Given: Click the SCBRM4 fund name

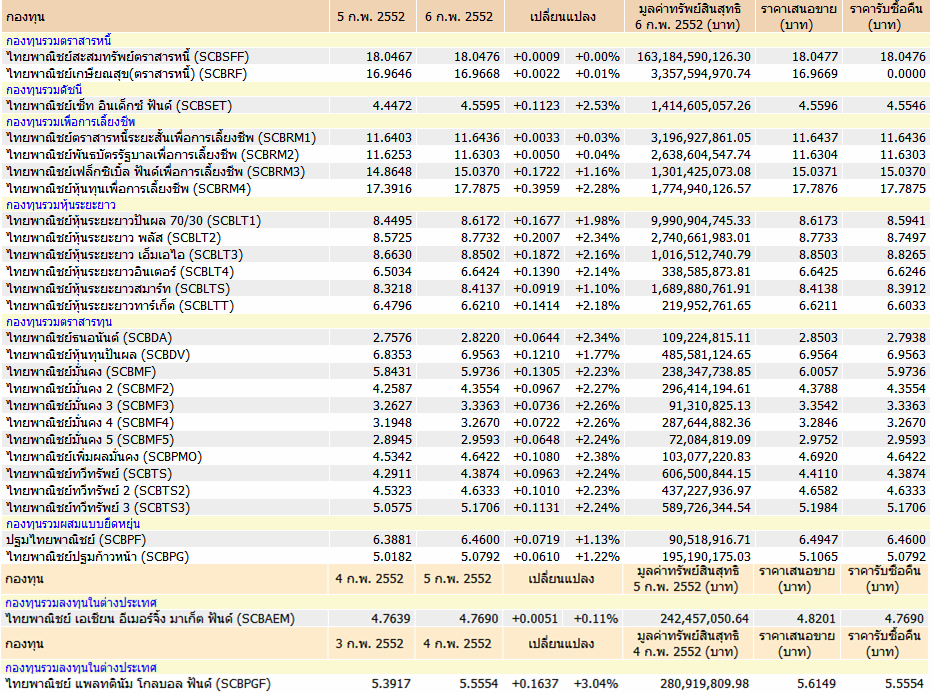Looking at the screenshot, I should pyautogui.click(x=129, y=189).
